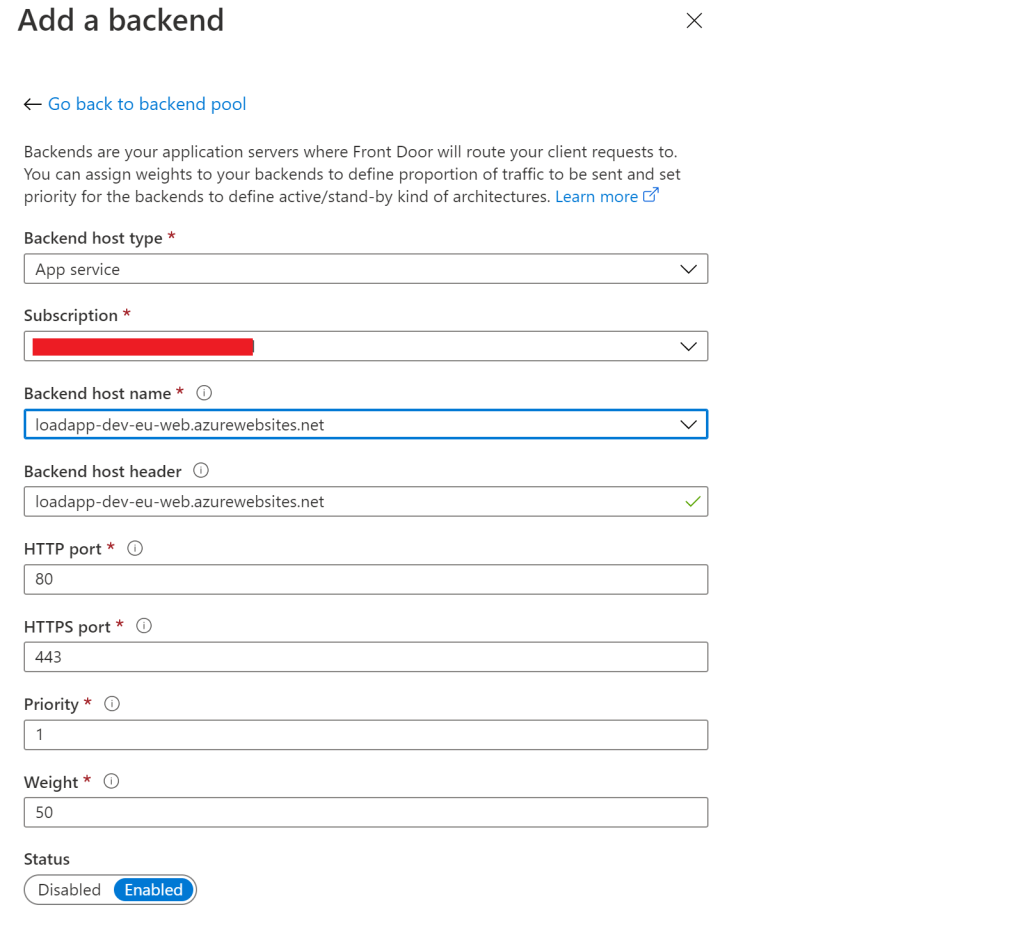The width and height of the screenshot is (1024, 937).
Task: Set Status to Enabled
Action: (154, 890)
